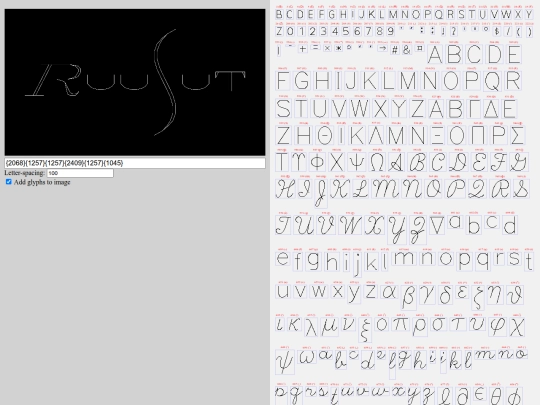Insert the dollar sign glyph

[496, 31]
